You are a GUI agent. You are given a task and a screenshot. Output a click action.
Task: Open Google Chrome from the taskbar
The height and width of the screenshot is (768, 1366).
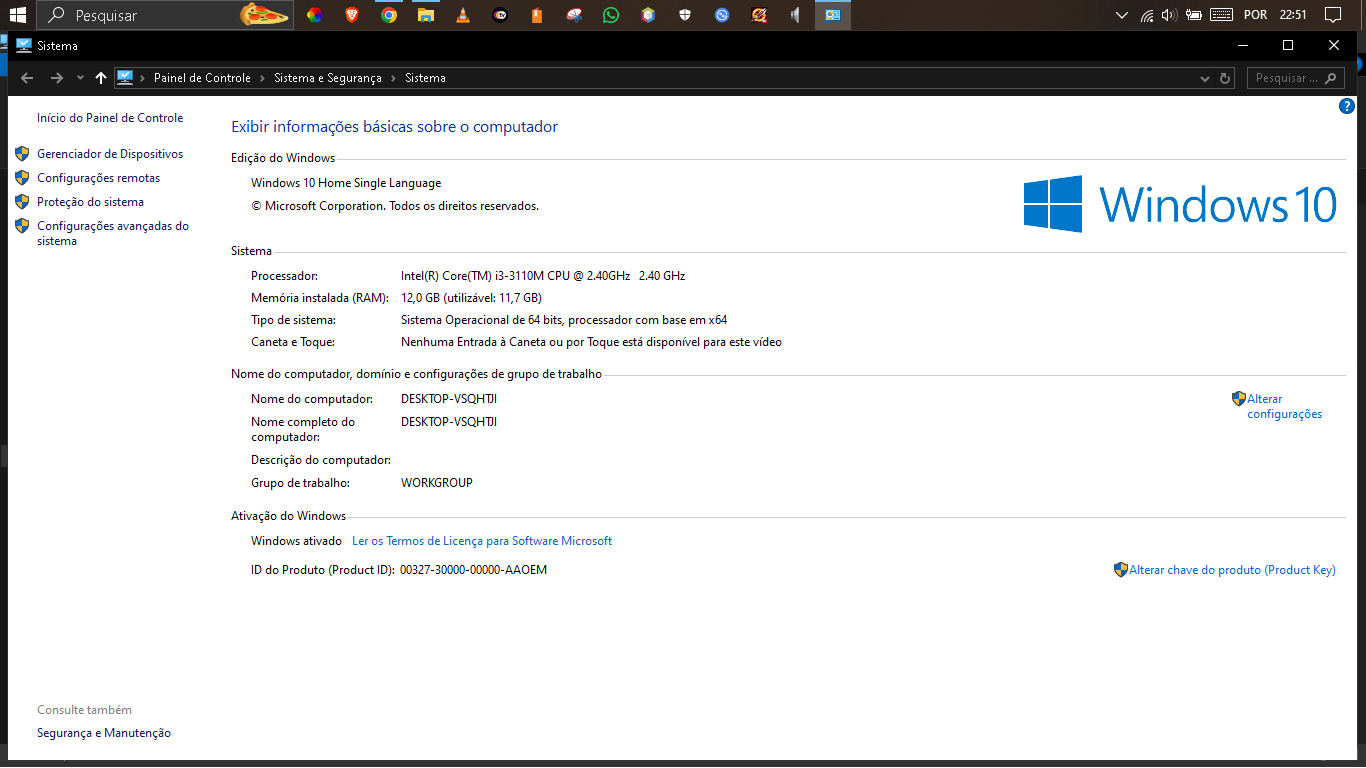[389, 15]
